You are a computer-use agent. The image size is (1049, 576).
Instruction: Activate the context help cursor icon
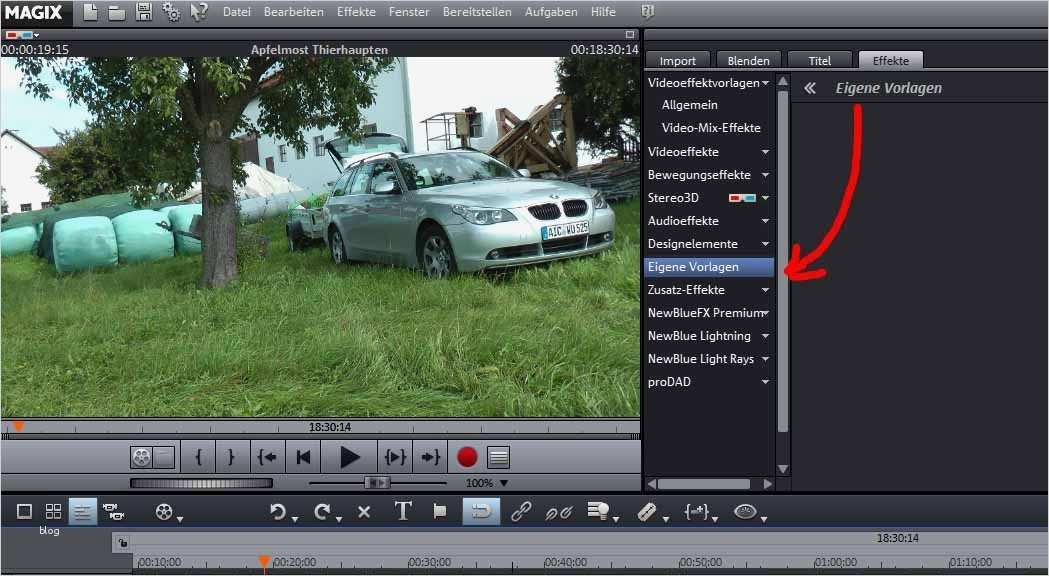(x=199, y=12)
